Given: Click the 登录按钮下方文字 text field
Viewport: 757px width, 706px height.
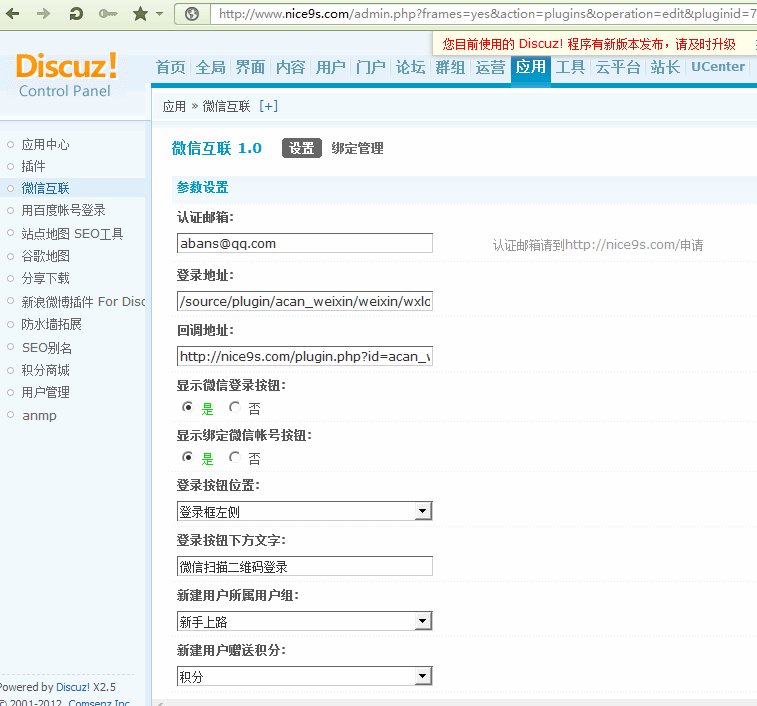Looking at the screenshot, I should coord(304,566).
